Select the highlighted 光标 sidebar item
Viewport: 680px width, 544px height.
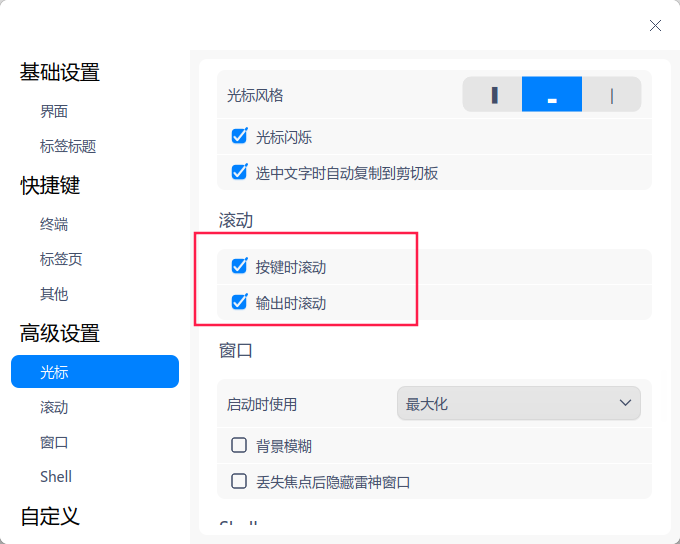pos(95,372)
